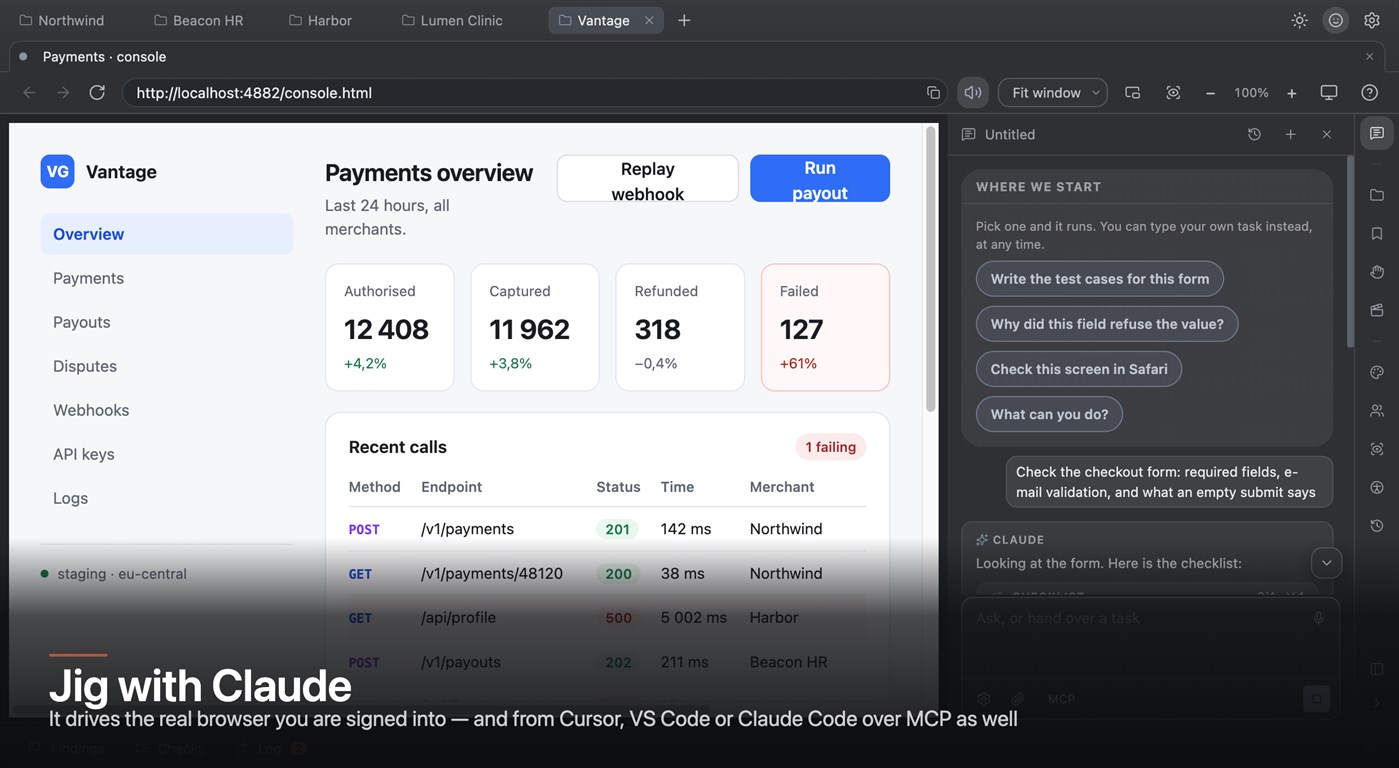
Task: Run 'Why did this field refuse the value?'
Action: (1107, 324)
